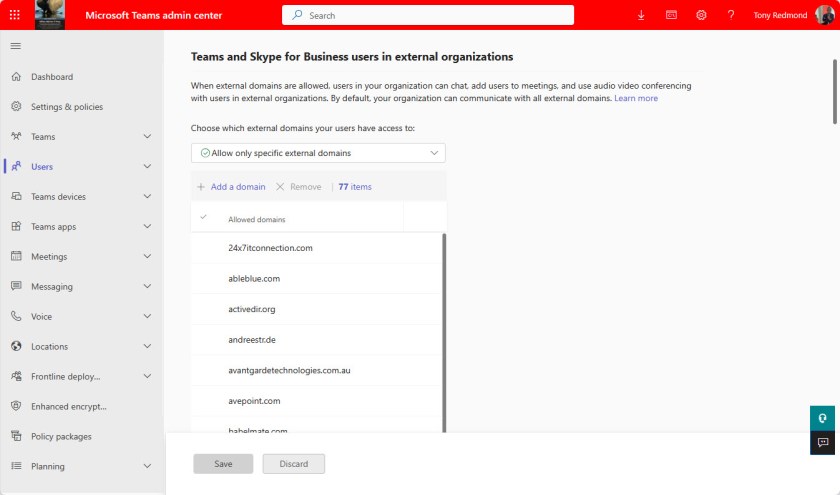
Task: Click the Locations globe icon
Action: (16, 346)
